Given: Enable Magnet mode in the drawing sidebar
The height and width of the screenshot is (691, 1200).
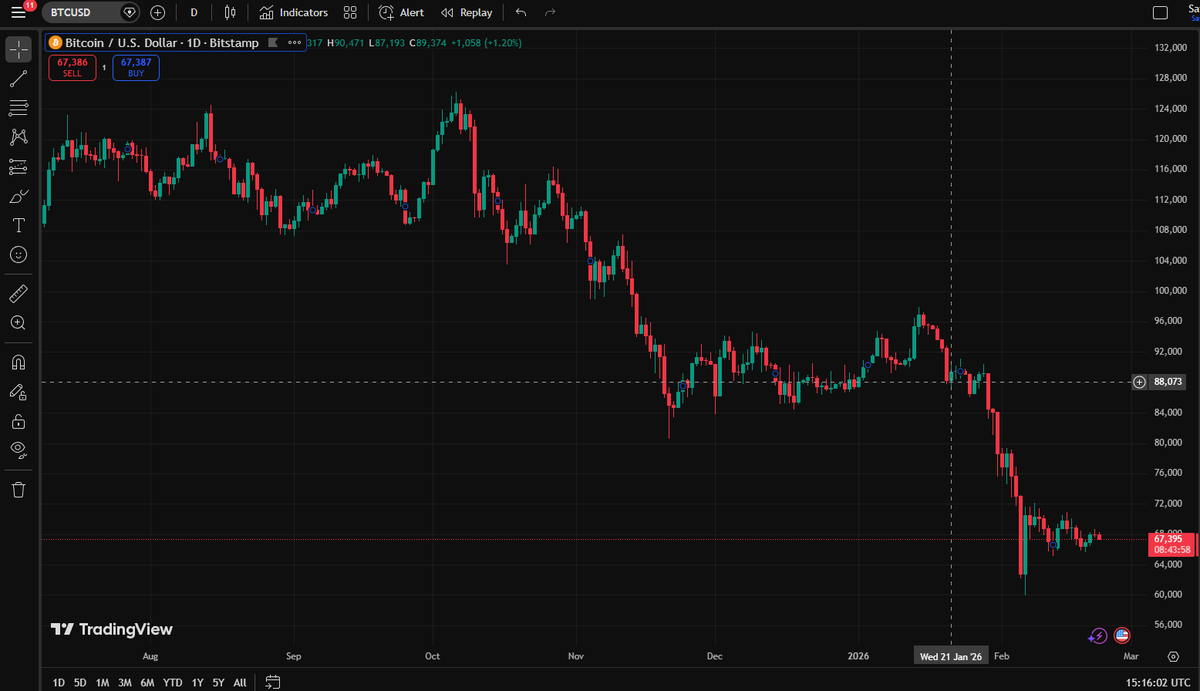Looking at the screenshot, I should [x=16, y=361].
